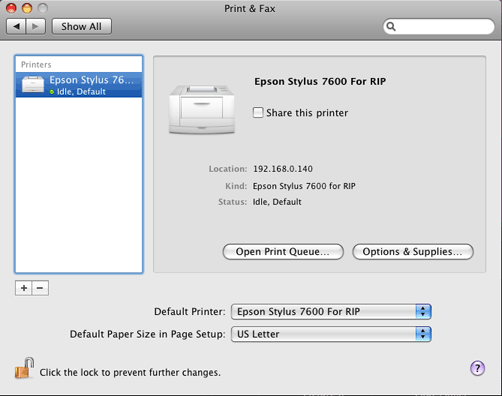Screen dimensions: 502x396
Task: Remove printer with minus button
Action: 40,288
